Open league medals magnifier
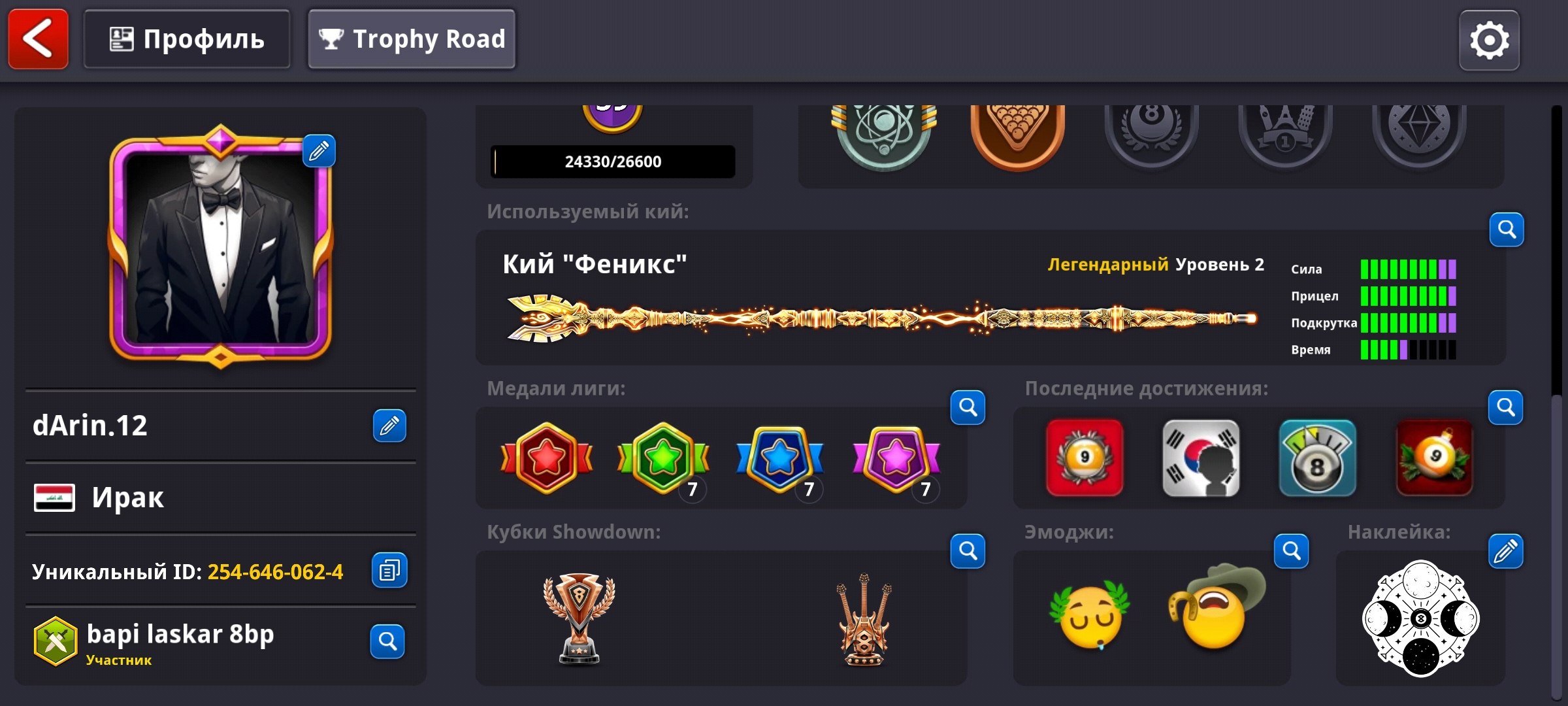The width and height of the screenshot is (1568, 706). 968,408
